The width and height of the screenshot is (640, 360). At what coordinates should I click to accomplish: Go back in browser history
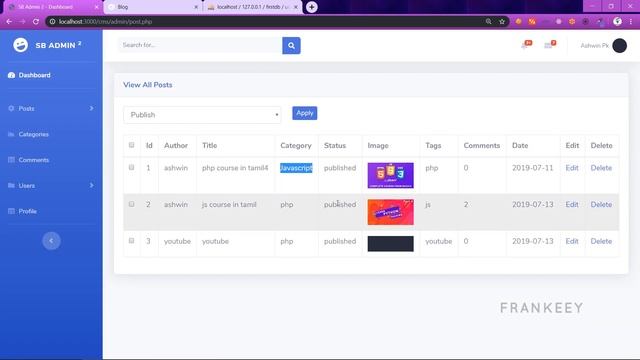(x=9, y=22)
